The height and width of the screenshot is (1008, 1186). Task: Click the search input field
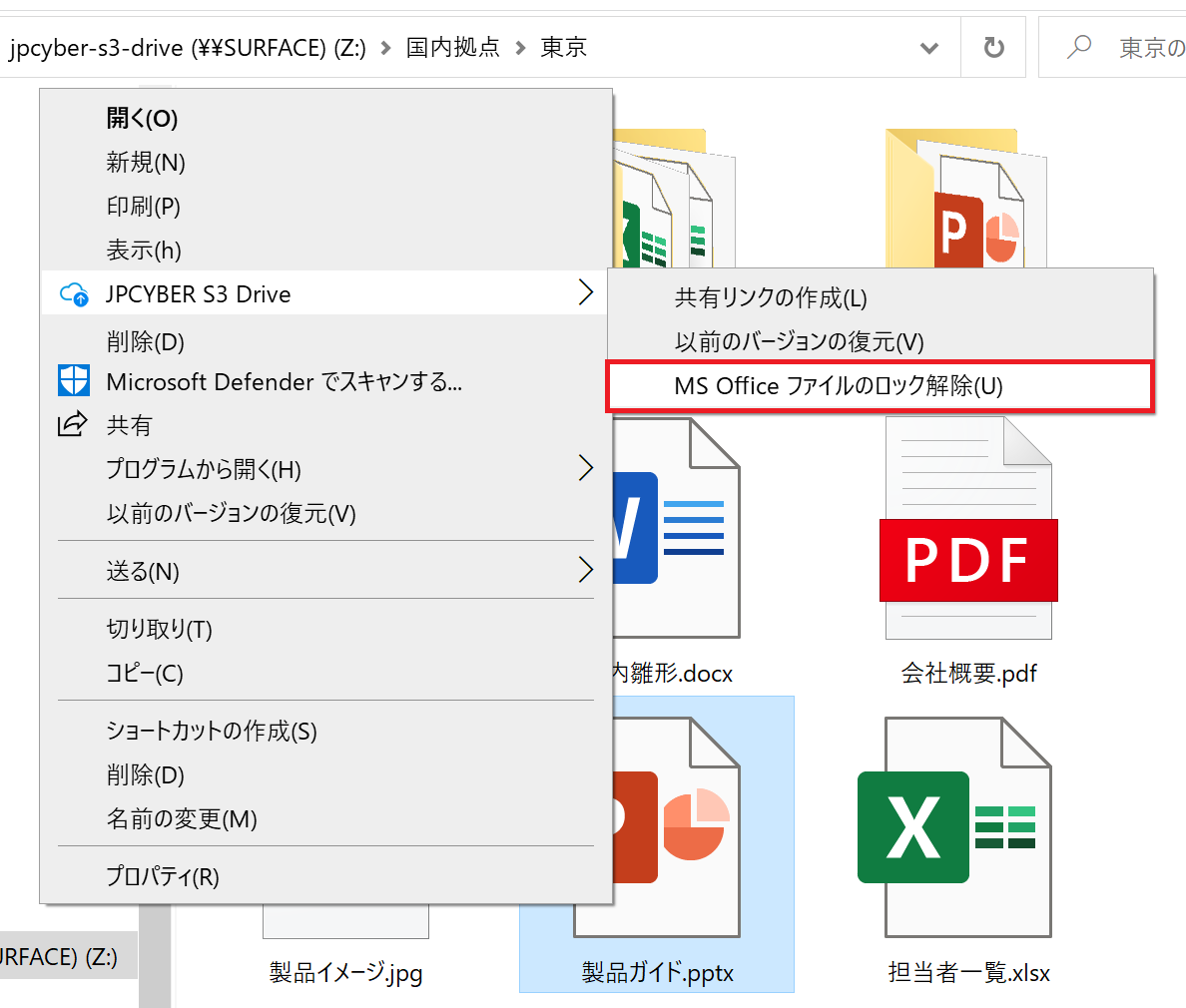pos(1148,47)
